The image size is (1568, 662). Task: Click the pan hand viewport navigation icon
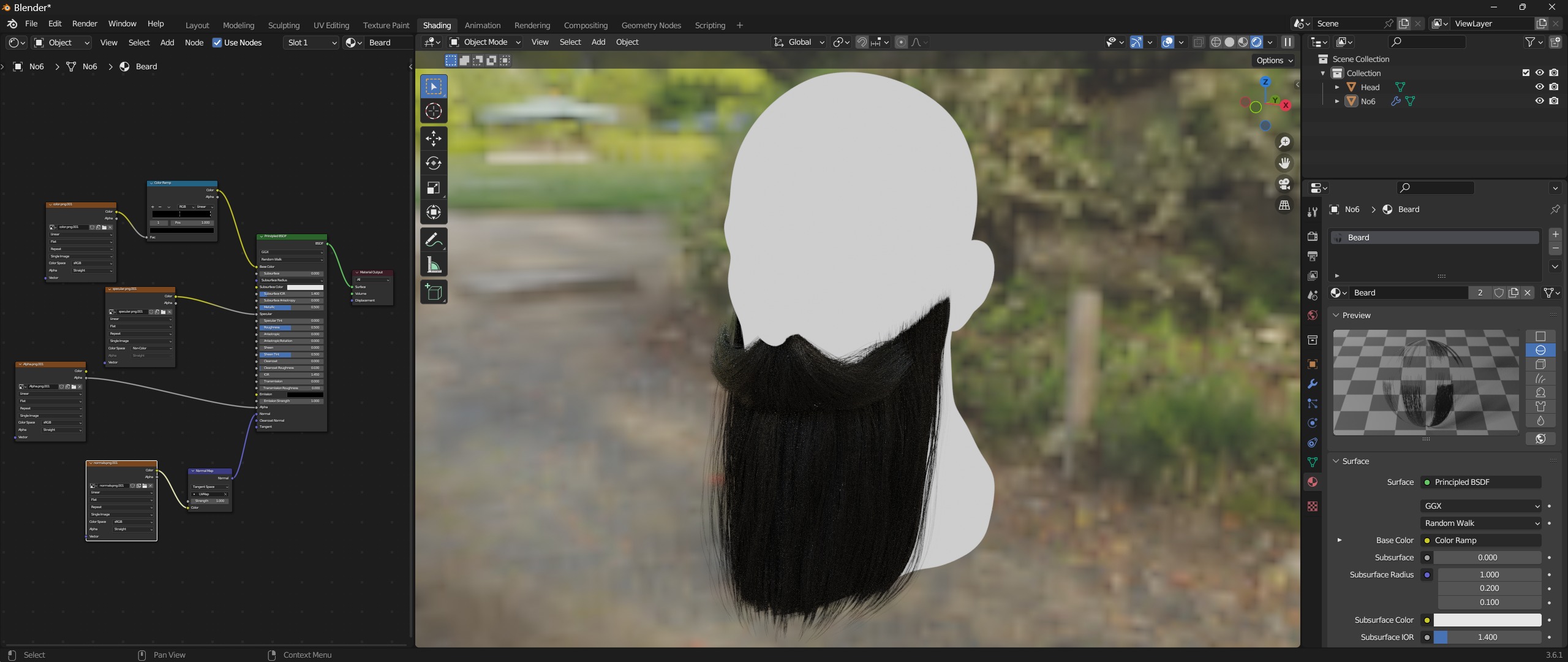coord(1284,163)
